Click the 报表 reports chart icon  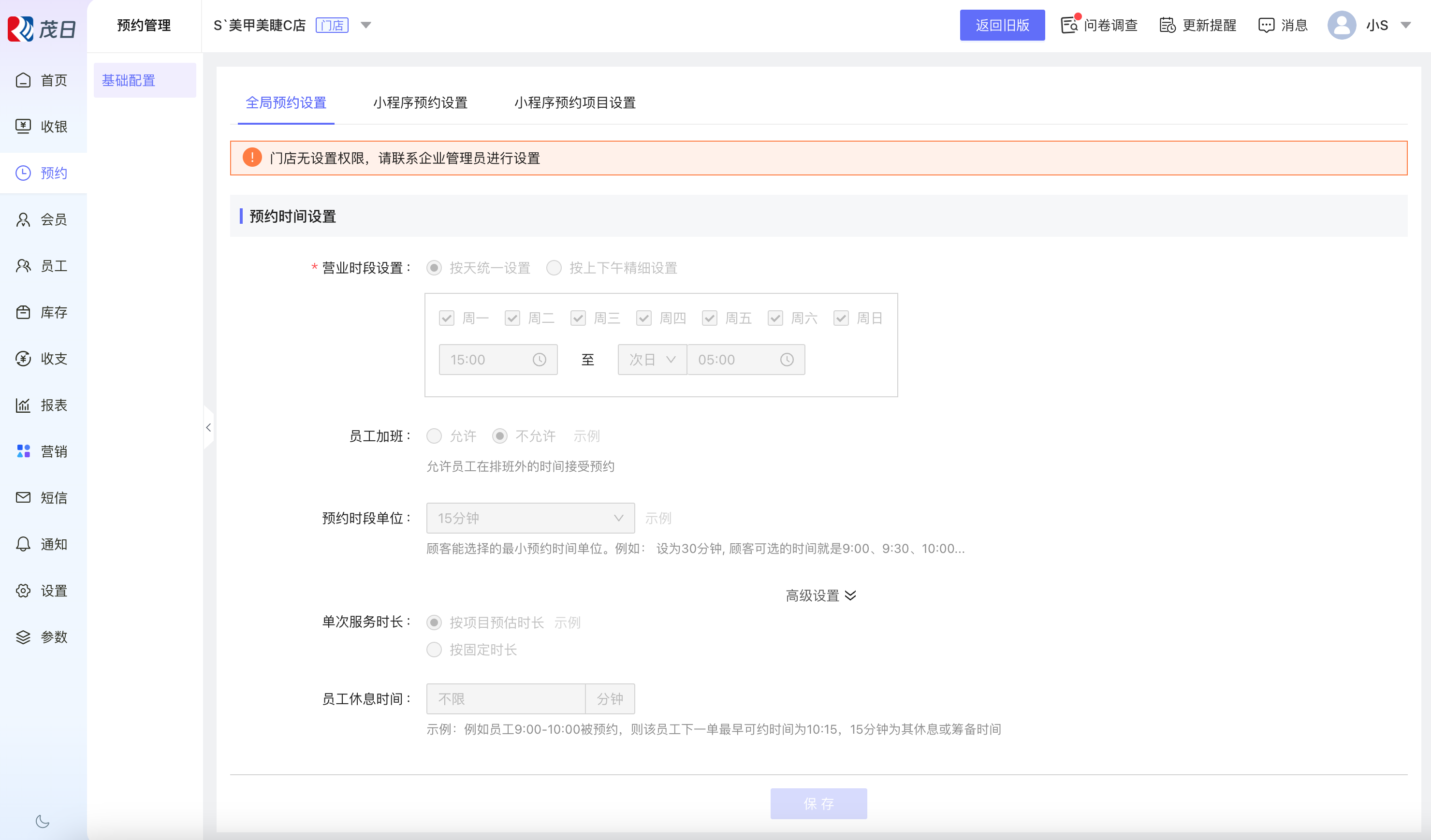click(x=23, y=405)
